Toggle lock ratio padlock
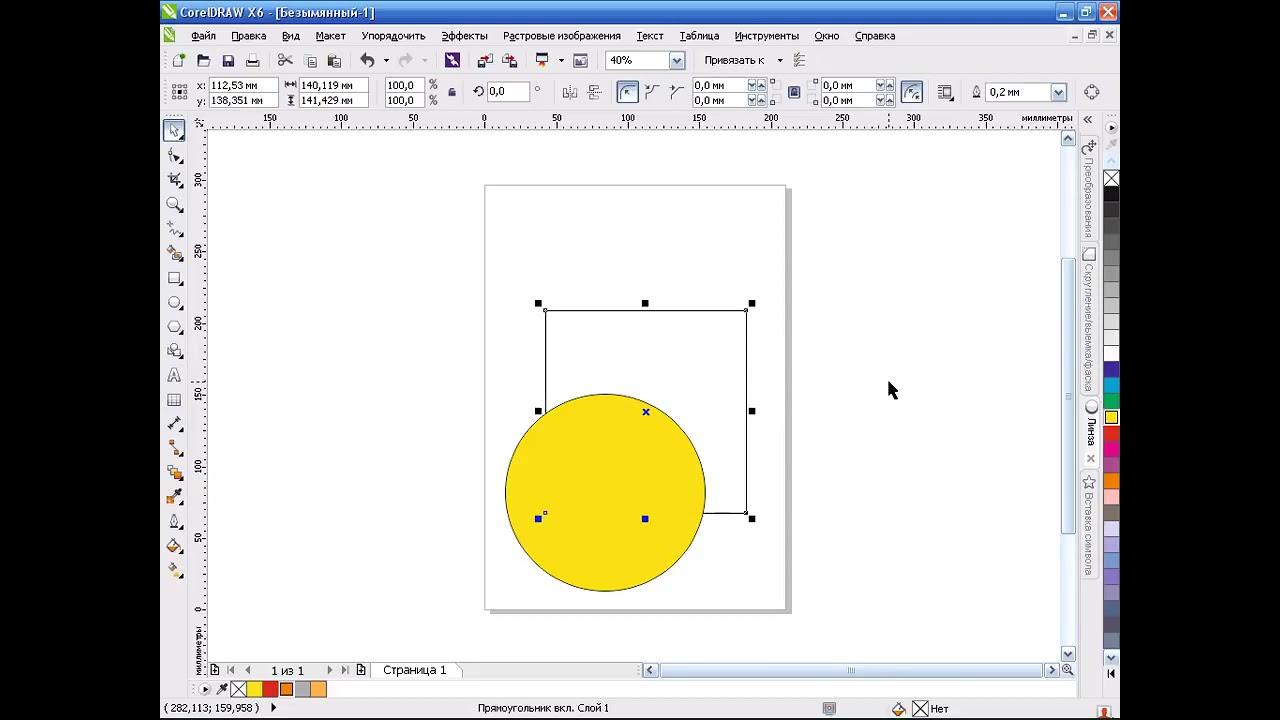The image size is (1280, 720). (x=451, y=92)
